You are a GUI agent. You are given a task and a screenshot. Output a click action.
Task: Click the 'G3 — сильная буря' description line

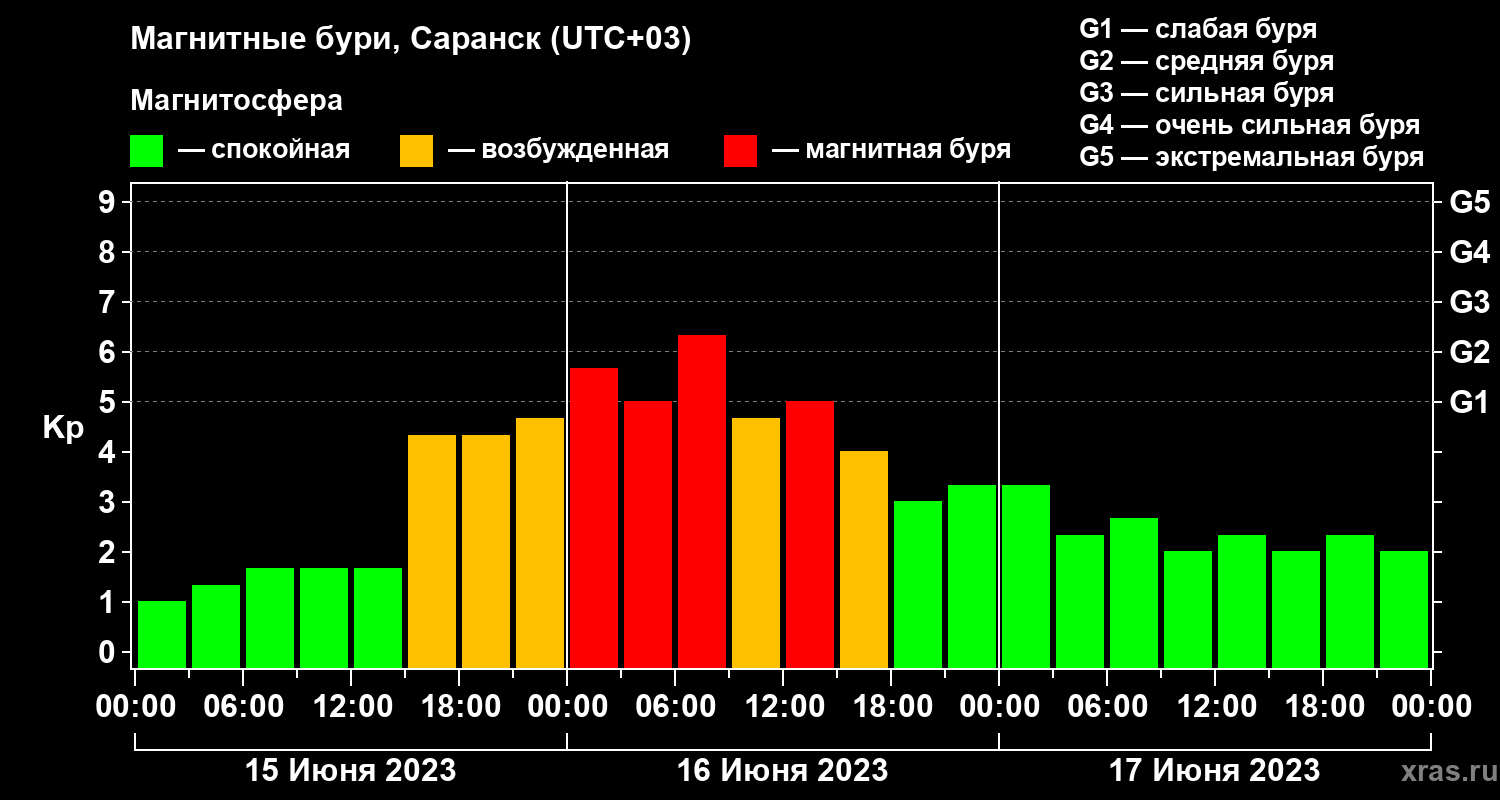coord(1207,93)
